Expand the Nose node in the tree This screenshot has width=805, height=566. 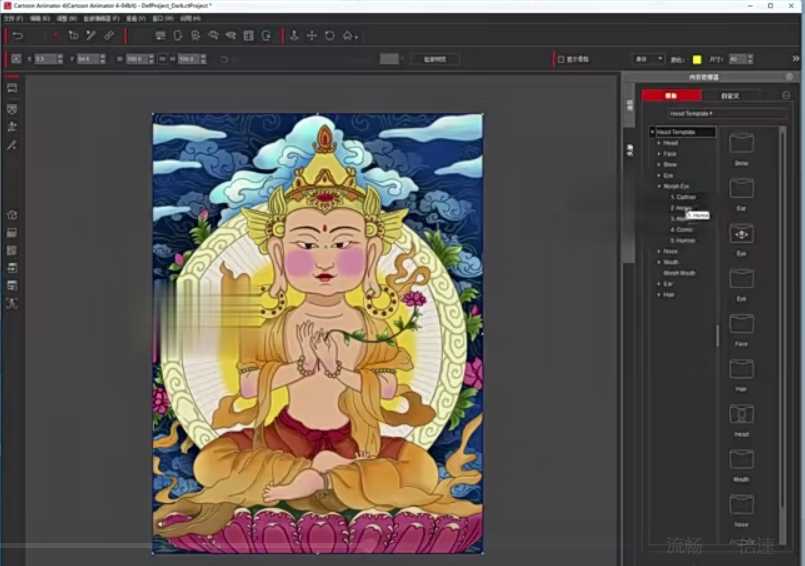coord(659,252)
